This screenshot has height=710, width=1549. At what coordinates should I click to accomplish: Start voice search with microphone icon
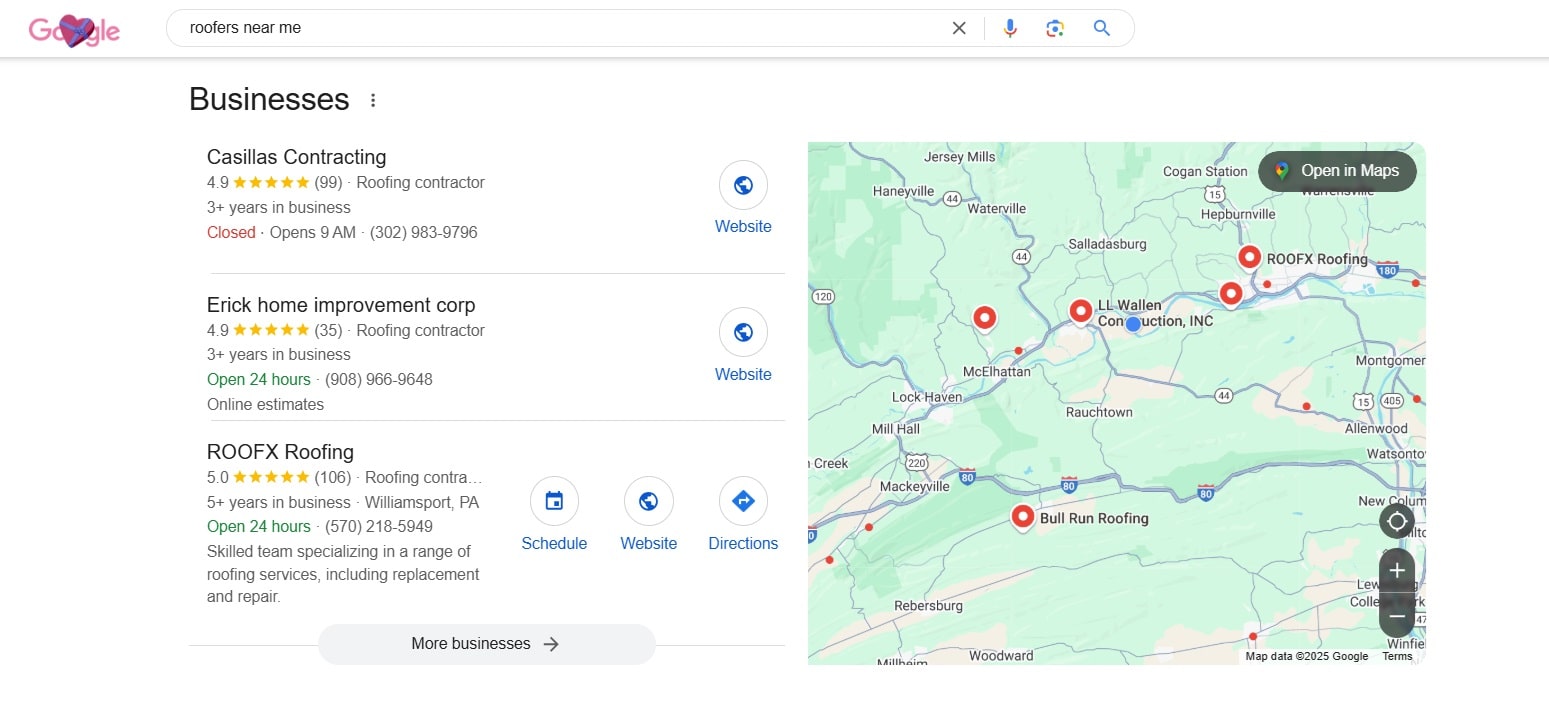(1010, 28)
